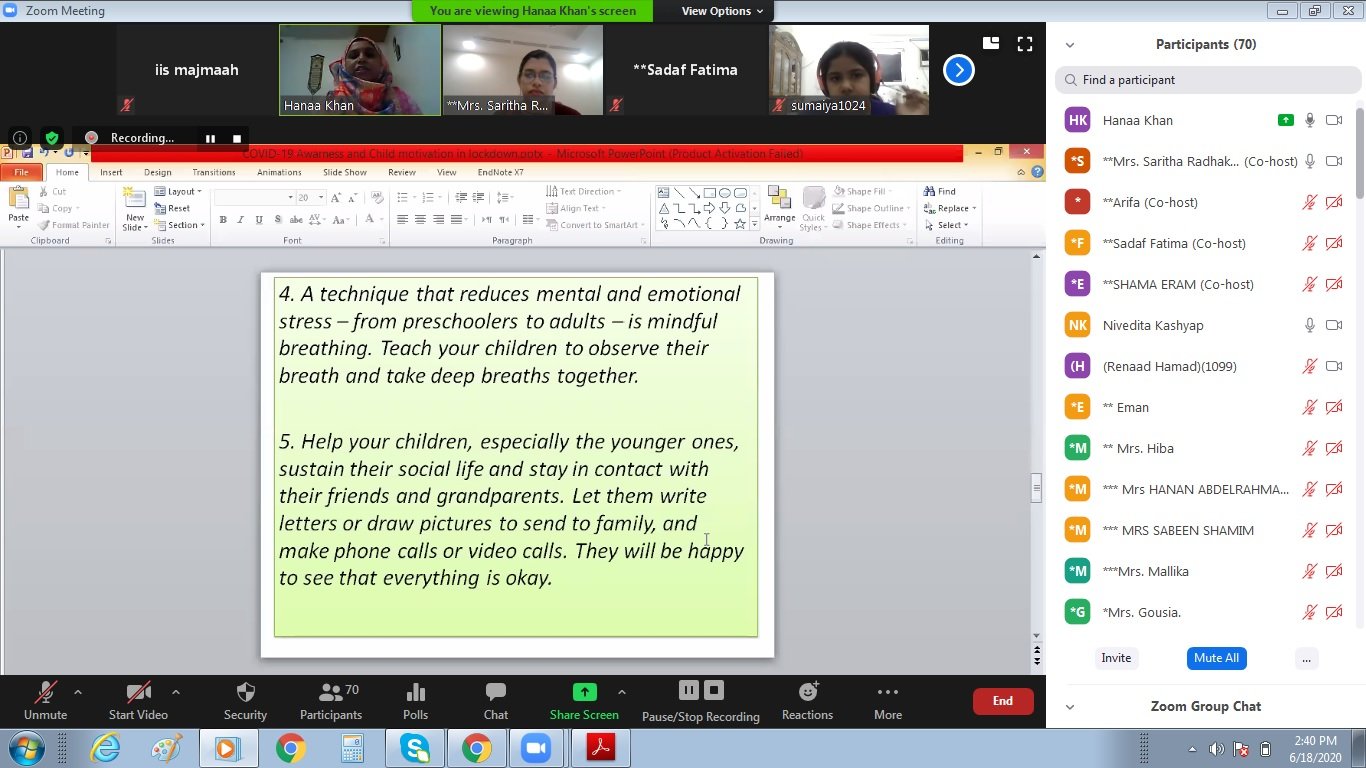Show next video thumbnails with blue arrow
Viewport: 1366px width, 768px height.
(x=959, y=70)
